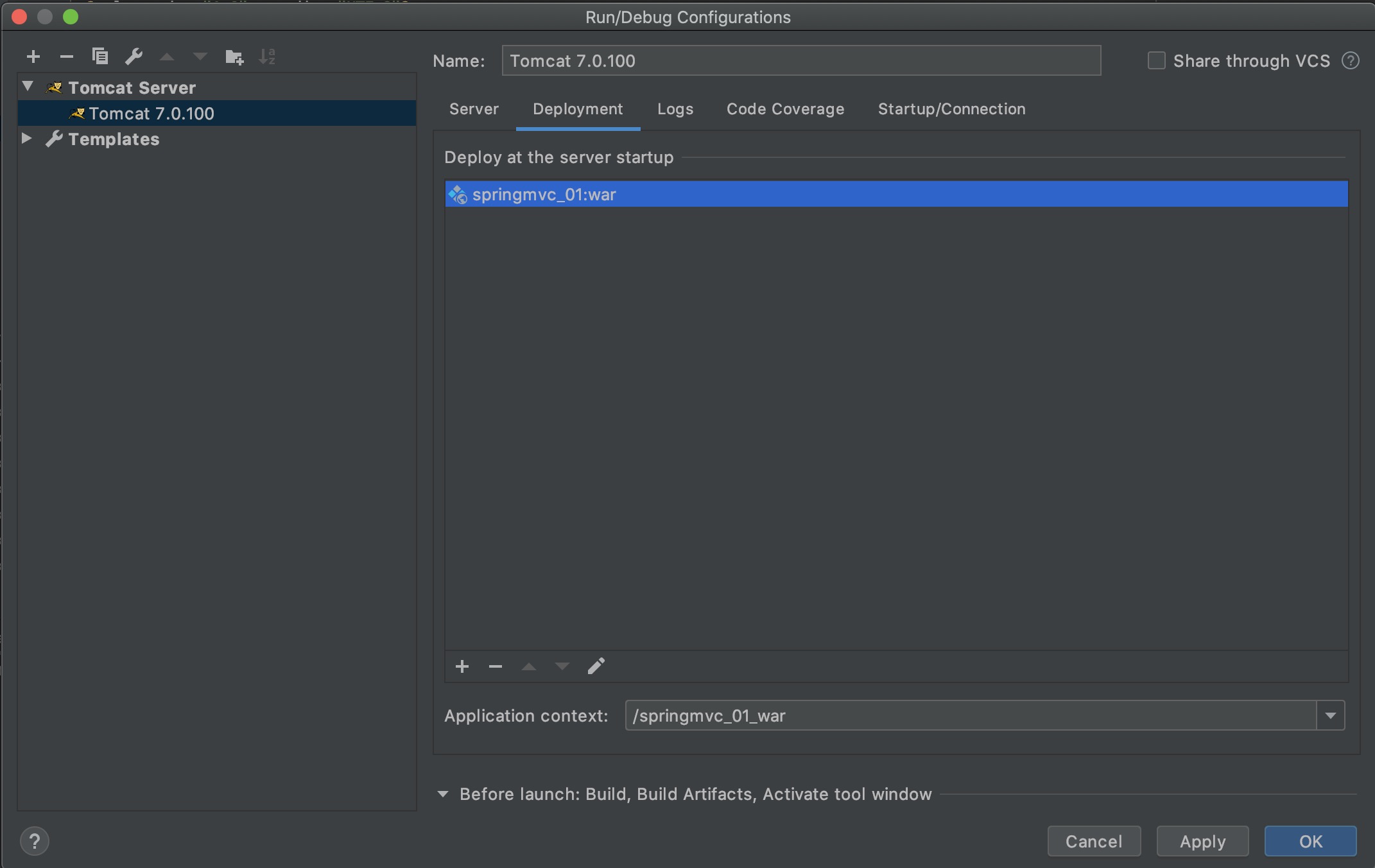This screenshot has height=868, width=1375.
Task: Add a new run configuration with the plus icon
Action: tap(33, 56)
